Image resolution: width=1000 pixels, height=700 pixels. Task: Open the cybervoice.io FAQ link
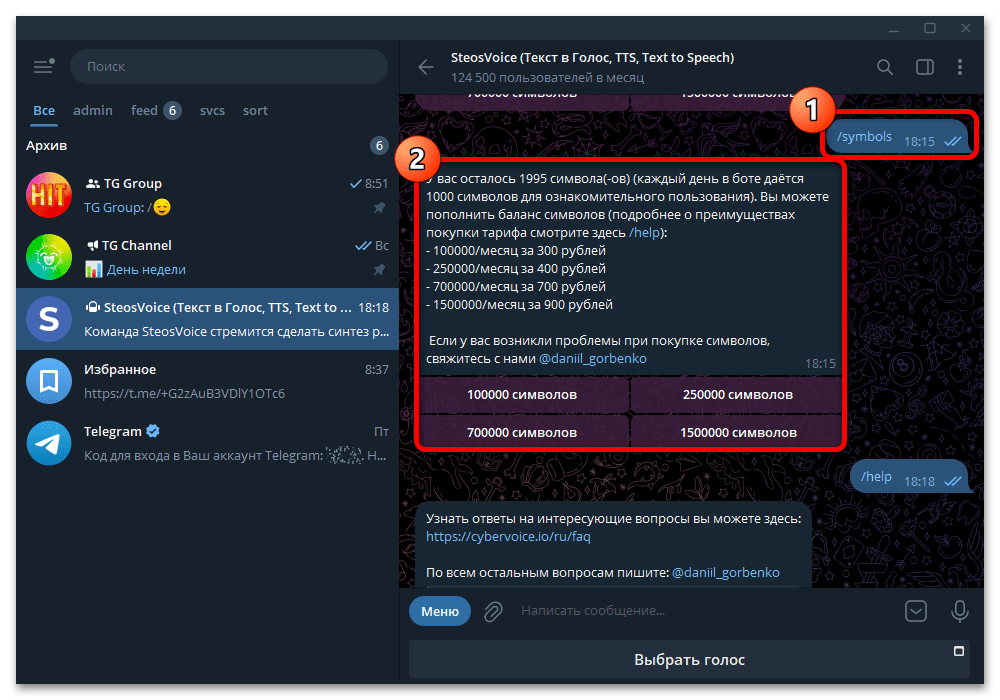[x=508, y=536]
